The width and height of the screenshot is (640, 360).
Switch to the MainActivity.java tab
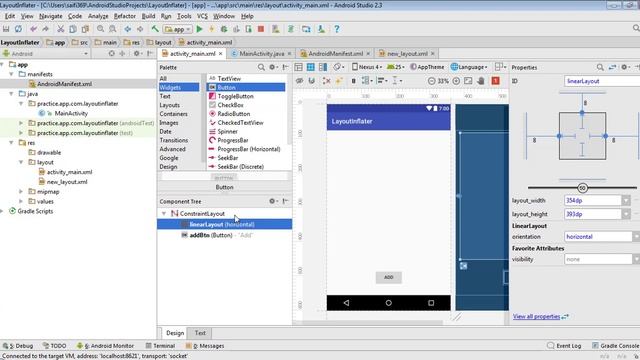(261, 53)
